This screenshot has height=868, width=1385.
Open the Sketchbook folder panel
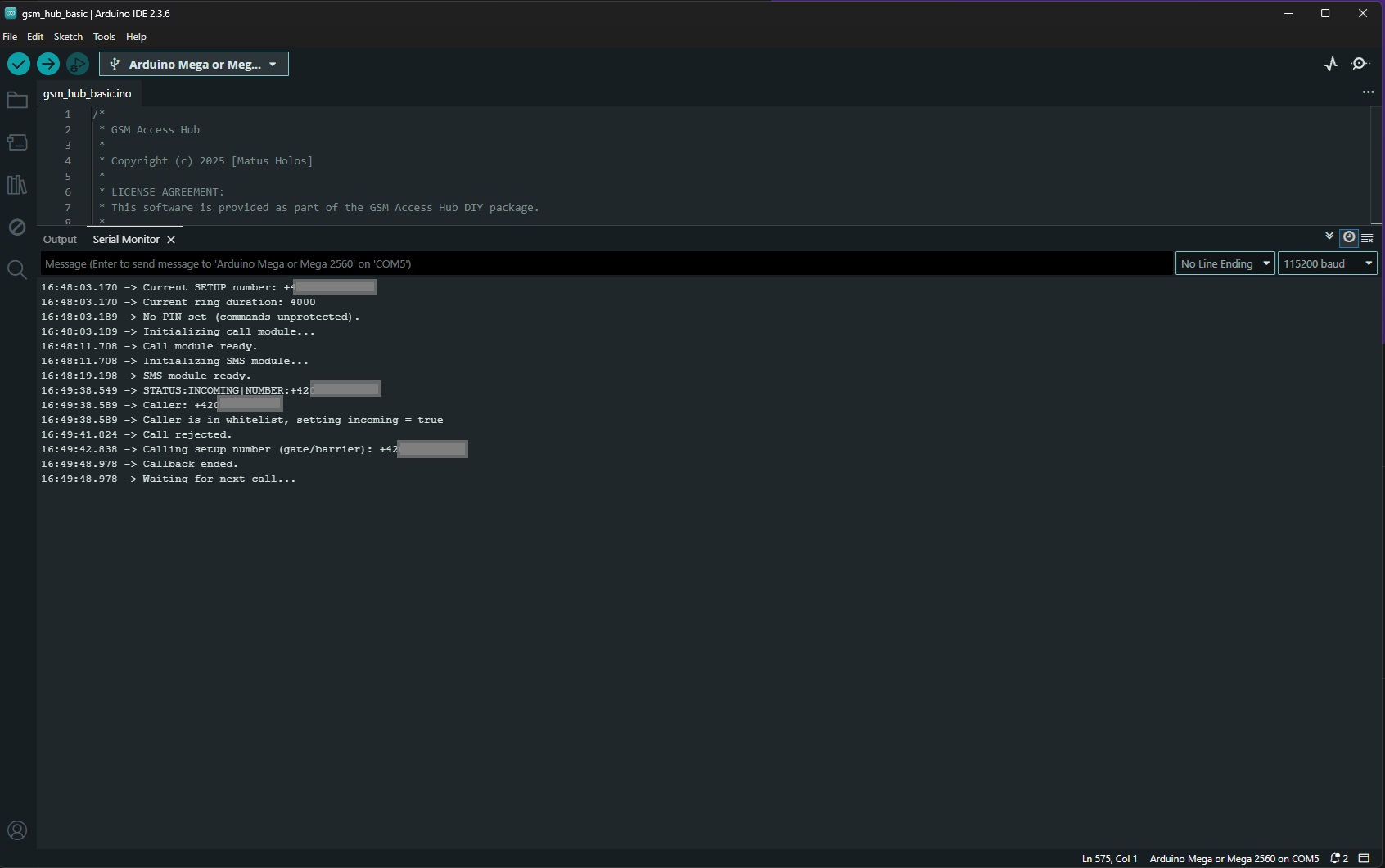click(x=17, y=100)
